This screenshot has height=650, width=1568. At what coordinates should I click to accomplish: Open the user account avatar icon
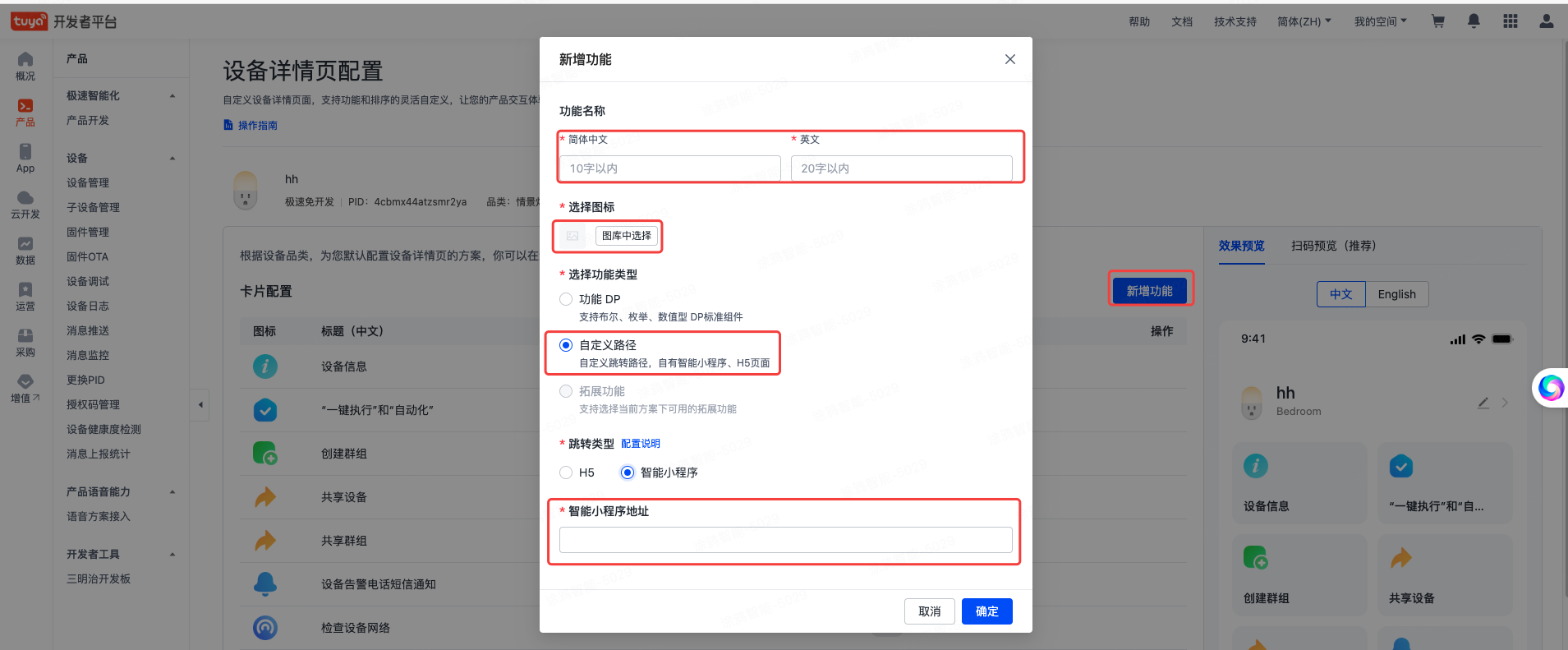tap(1546, 21)
